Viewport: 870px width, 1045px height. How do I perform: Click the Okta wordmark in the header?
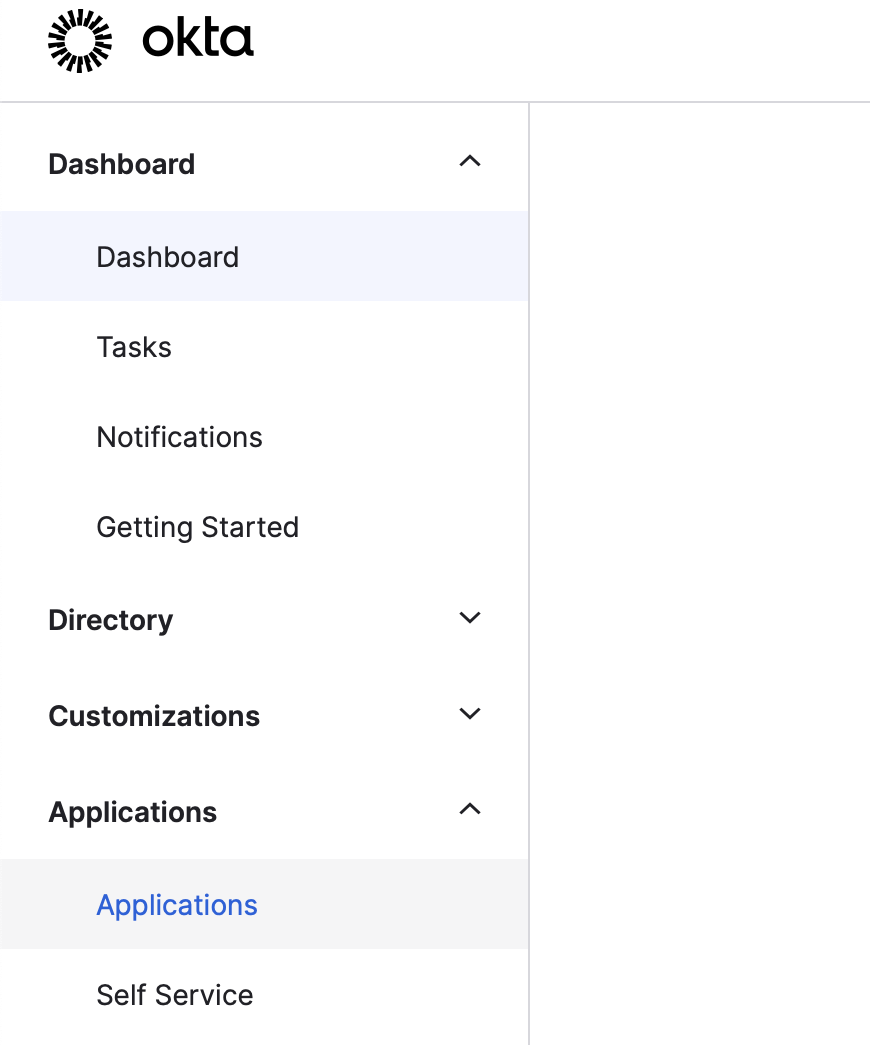point(196,40)
